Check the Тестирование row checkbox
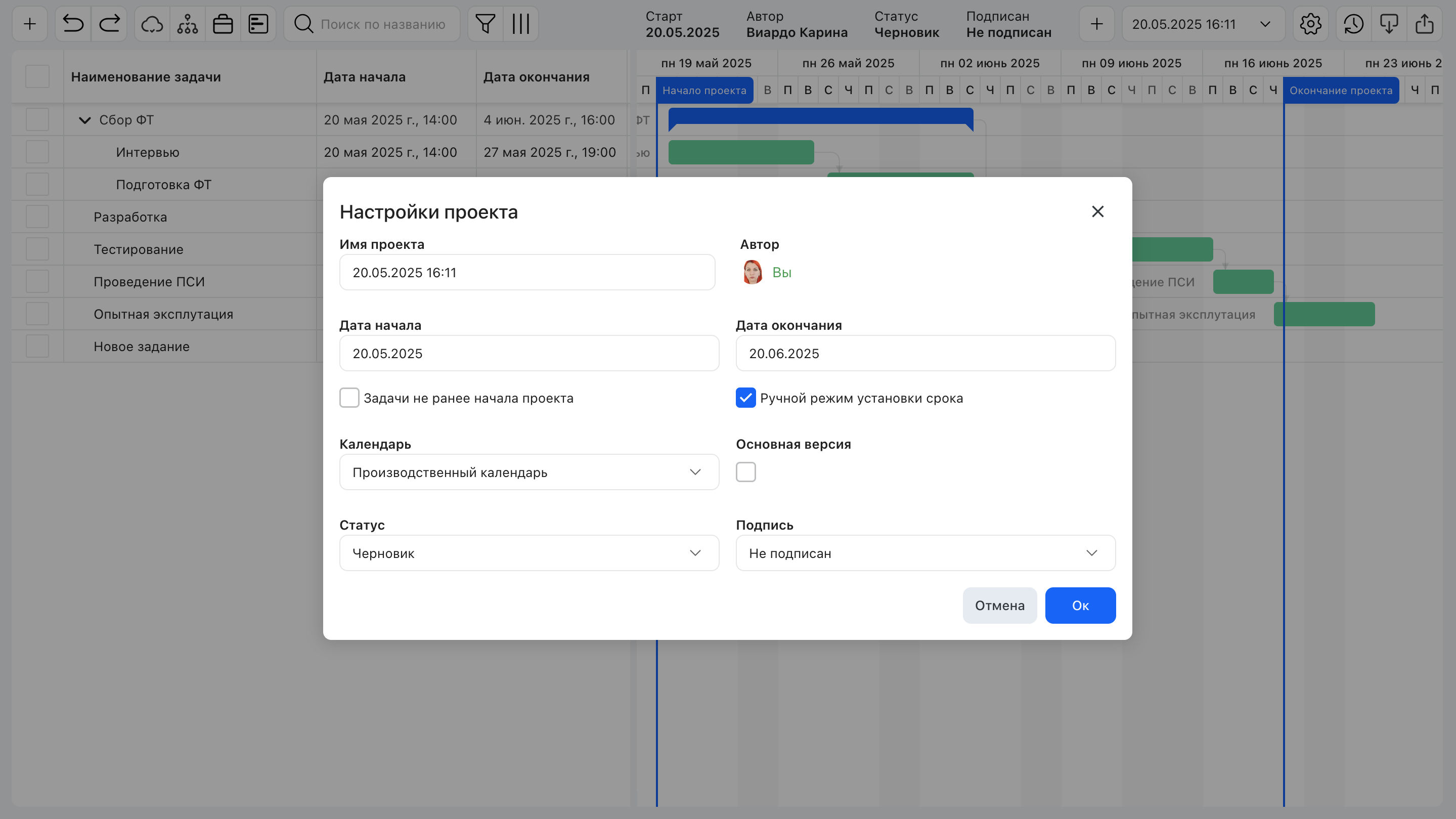The width and height of the screenshot is (1456, 819). [37, 249]
